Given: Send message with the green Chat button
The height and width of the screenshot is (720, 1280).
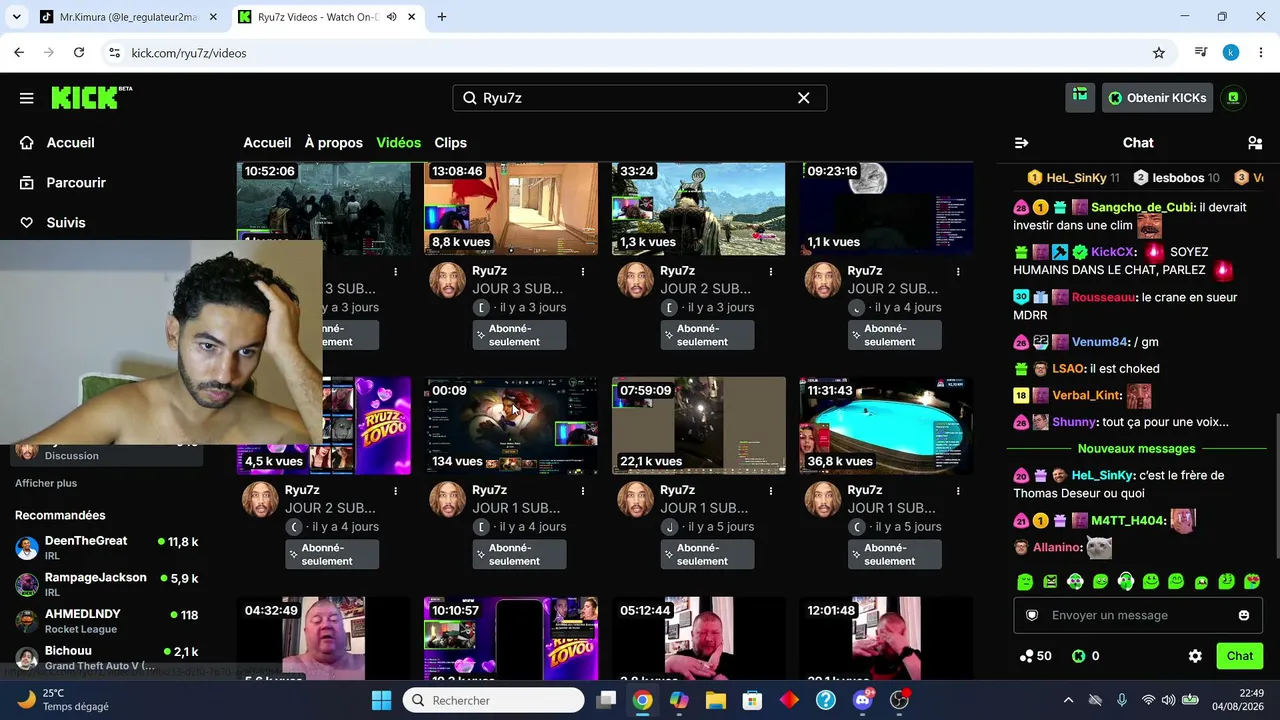Looking at the screenshot, I should pyautogui.click(x=1240, y=656).
